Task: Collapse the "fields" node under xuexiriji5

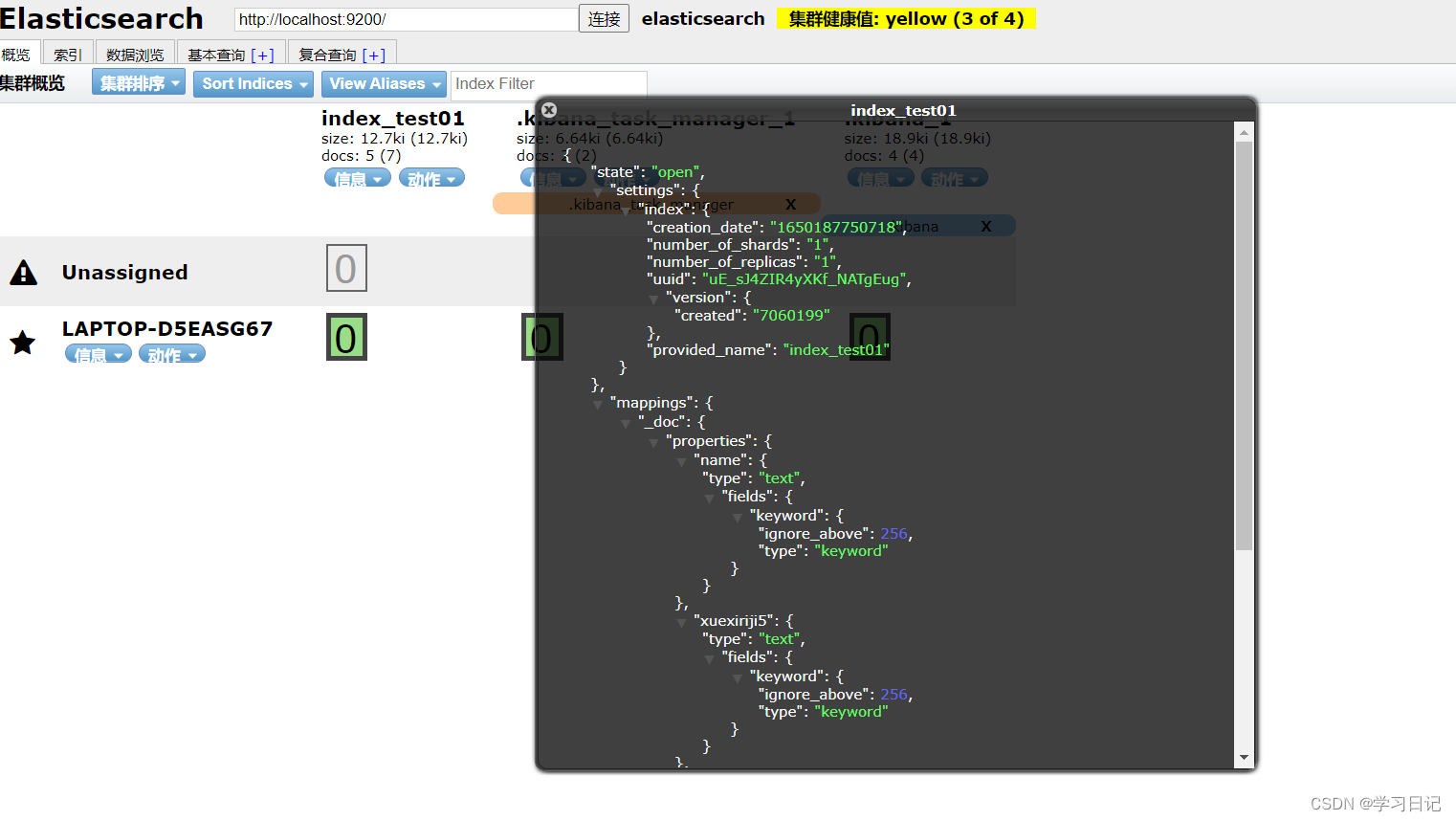Action: click(x=709, y=659)
